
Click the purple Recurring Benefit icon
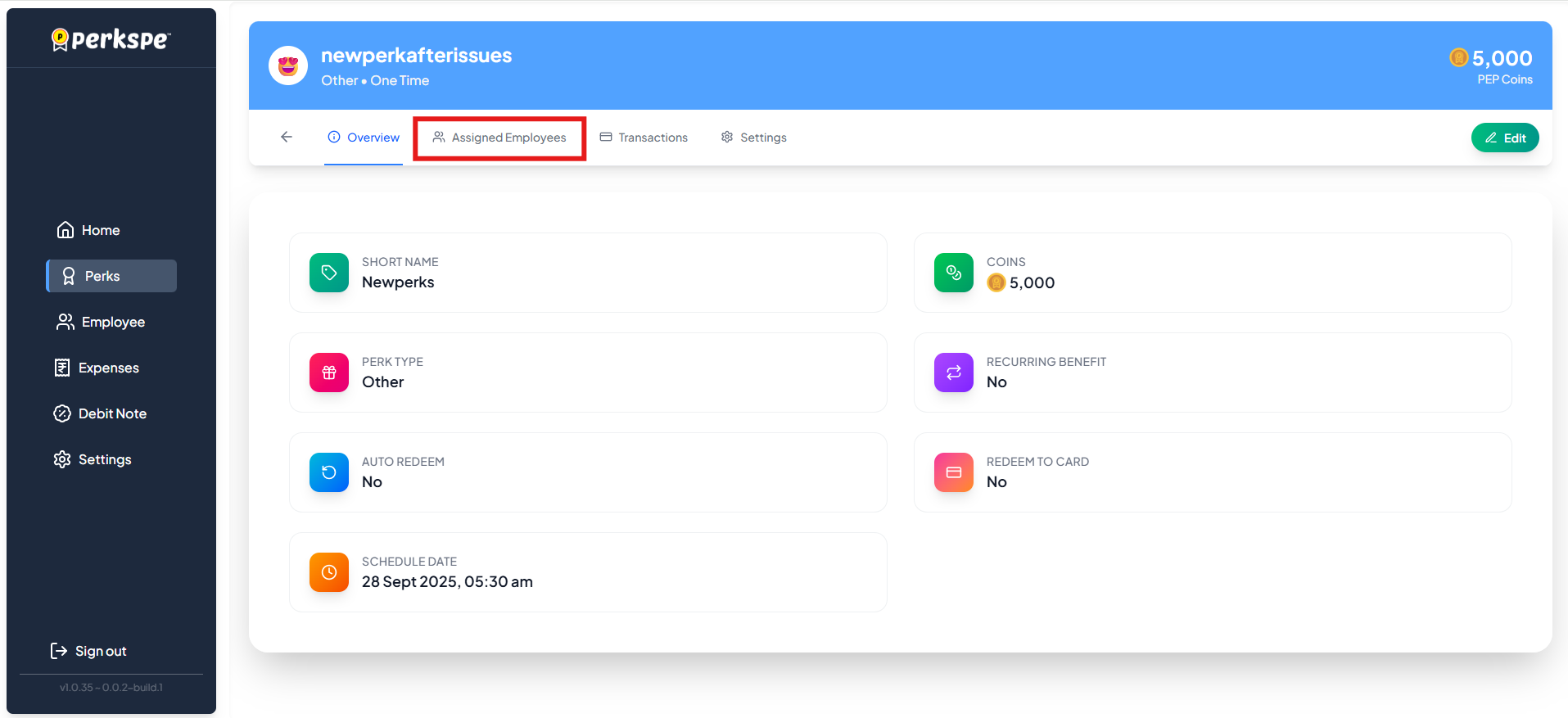point(954,373)
